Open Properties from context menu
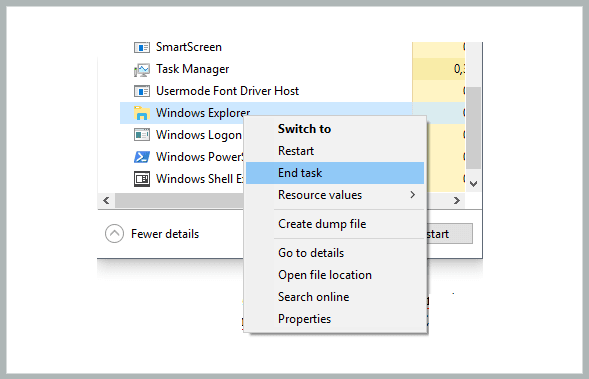The image size is (589, 379). tap(335, 319)
